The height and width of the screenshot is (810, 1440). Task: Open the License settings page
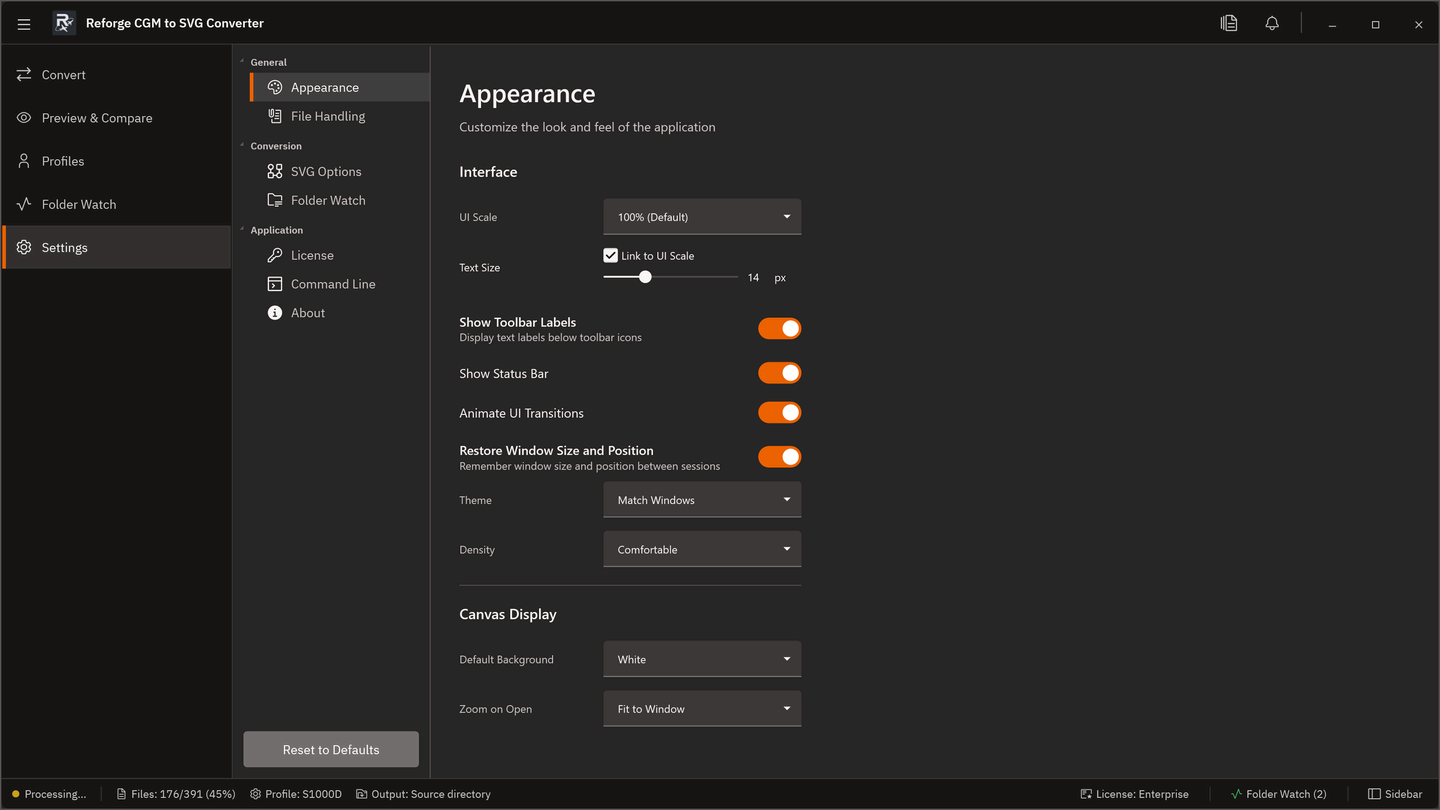340,255
